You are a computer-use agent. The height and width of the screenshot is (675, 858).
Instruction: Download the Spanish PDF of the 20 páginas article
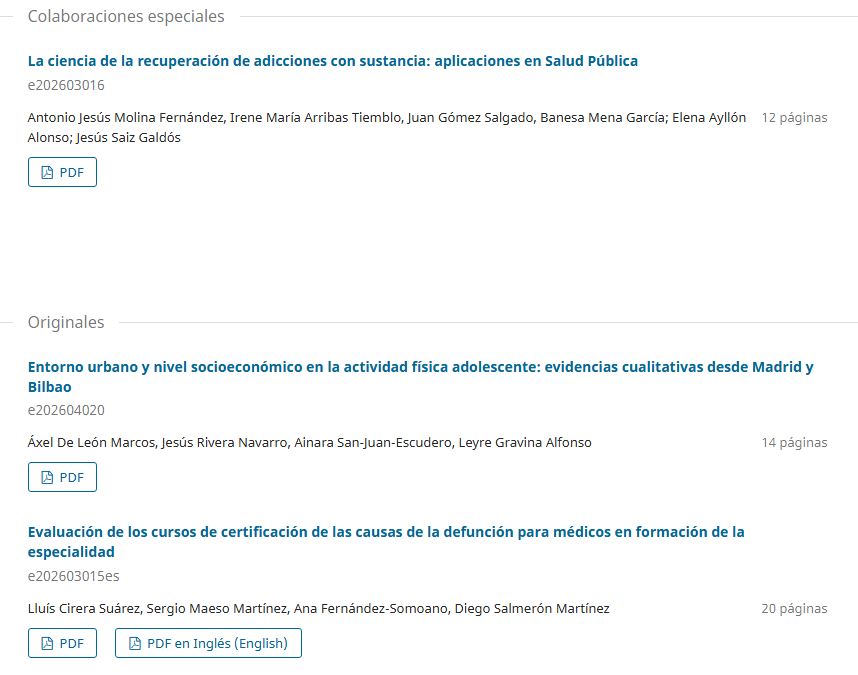(x=62, y=643)
